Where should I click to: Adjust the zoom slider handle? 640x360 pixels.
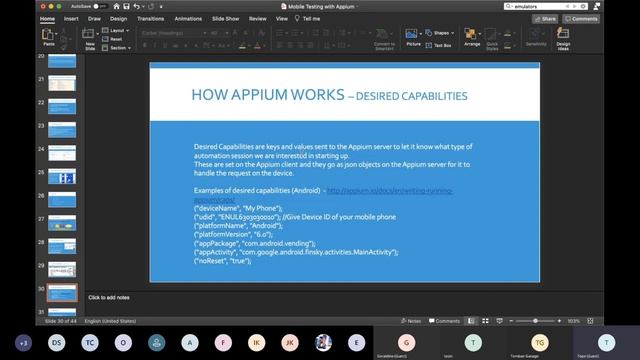[535, 321]
